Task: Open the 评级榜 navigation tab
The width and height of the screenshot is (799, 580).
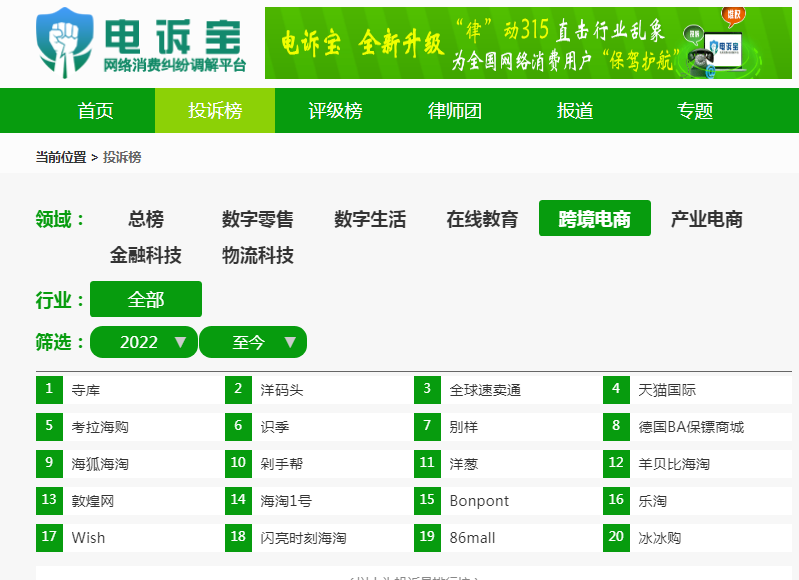Action: click(335, 111)
